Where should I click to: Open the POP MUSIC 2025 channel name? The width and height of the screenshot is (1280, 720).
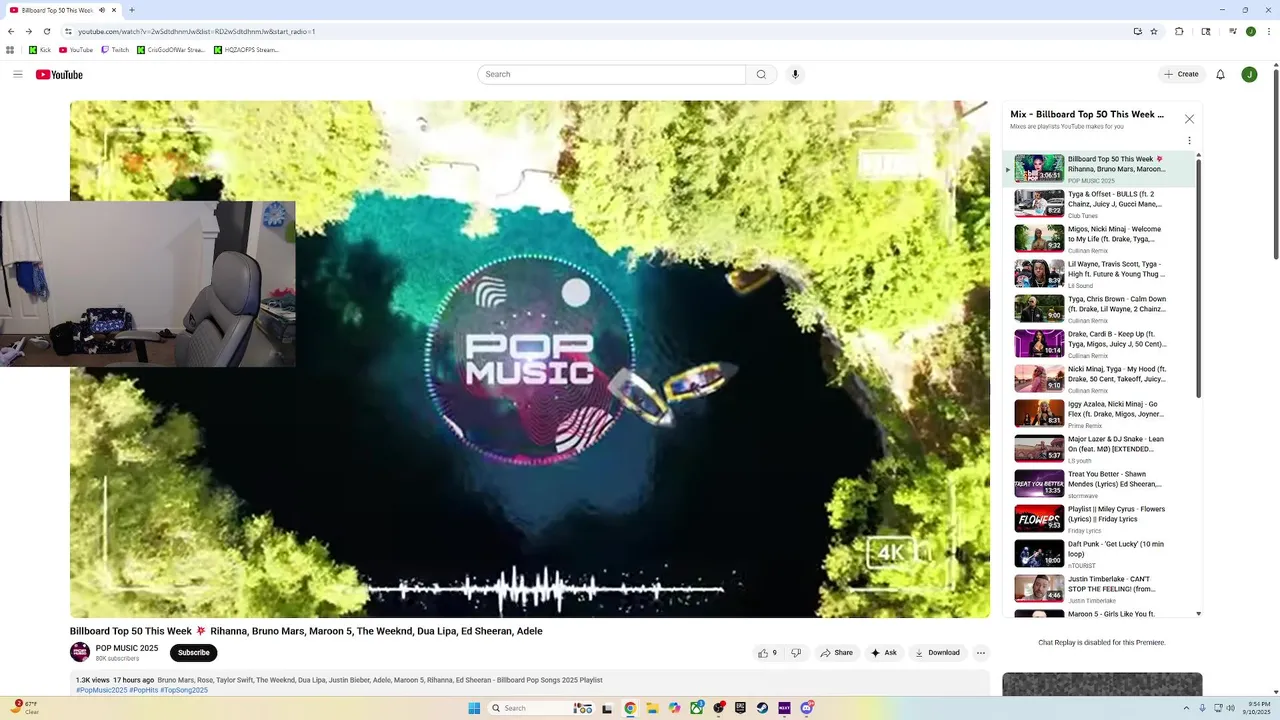tap(127, 648)
